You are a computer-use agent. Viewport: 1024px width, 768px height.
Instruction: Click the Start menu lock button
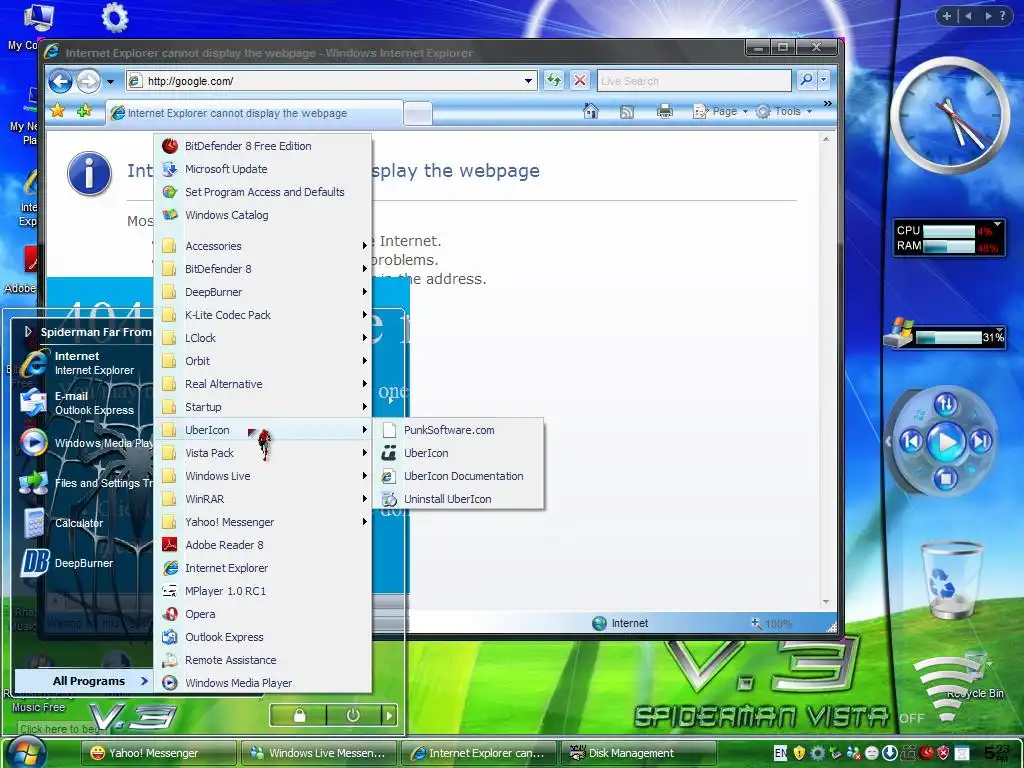coord(298,716)
